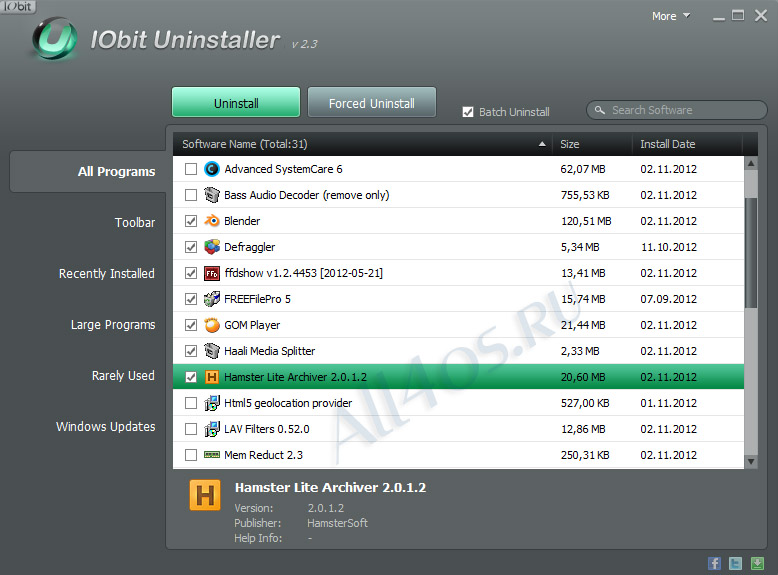Screen dimensions: 778x575
Task: Check the Bass Audio Decoder checkbox
Action: coord(191,195)
